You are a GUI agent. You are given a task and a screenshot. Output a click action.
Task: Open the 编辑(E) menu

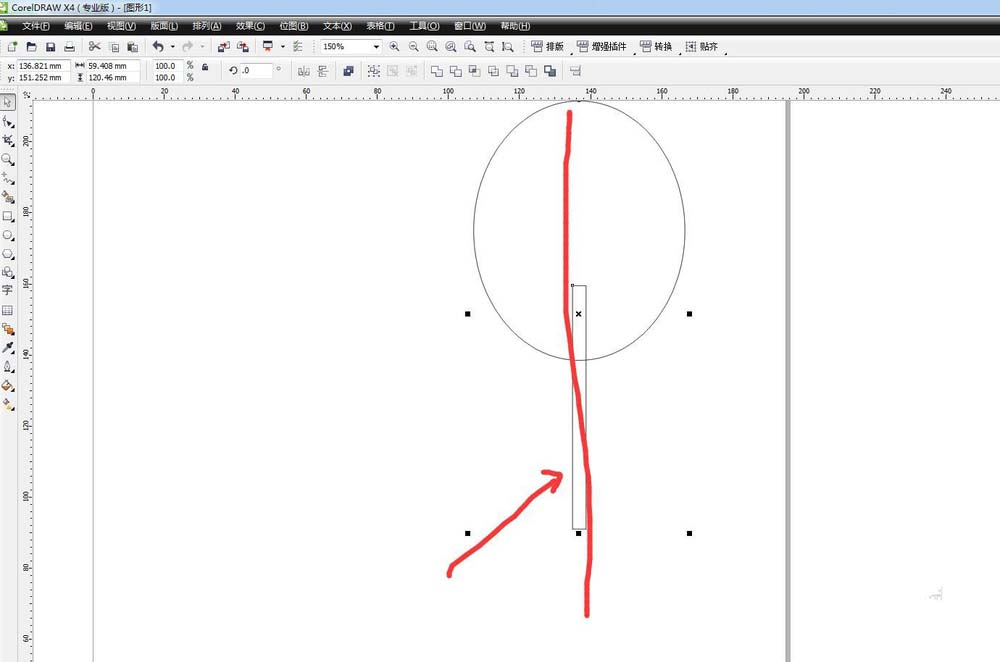click(x=78, y=26)
